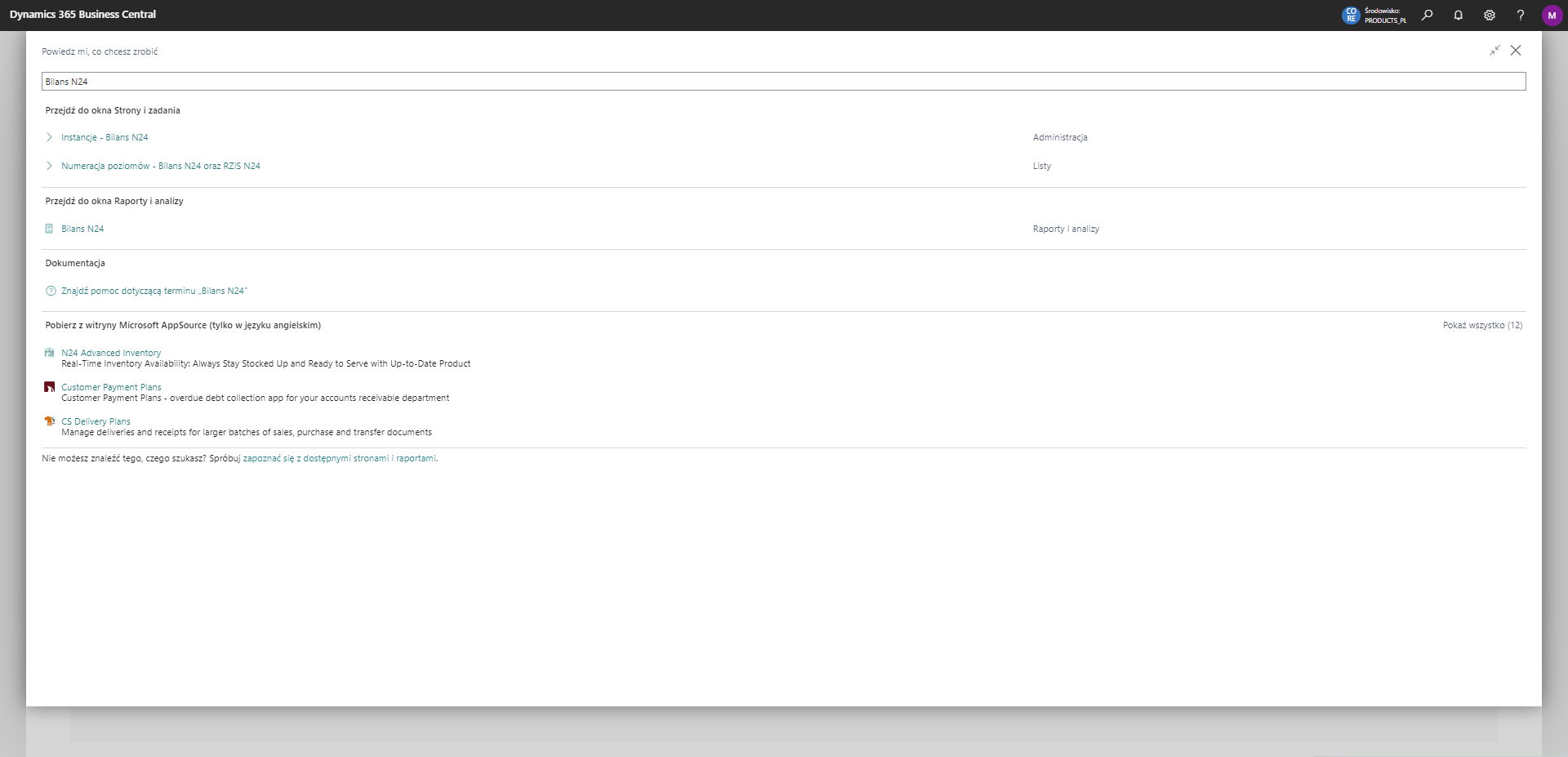This screenshot has height=757, width=1568.
Task: Open the Raporty i analizy category label
Action: (x=1066, y=229)
